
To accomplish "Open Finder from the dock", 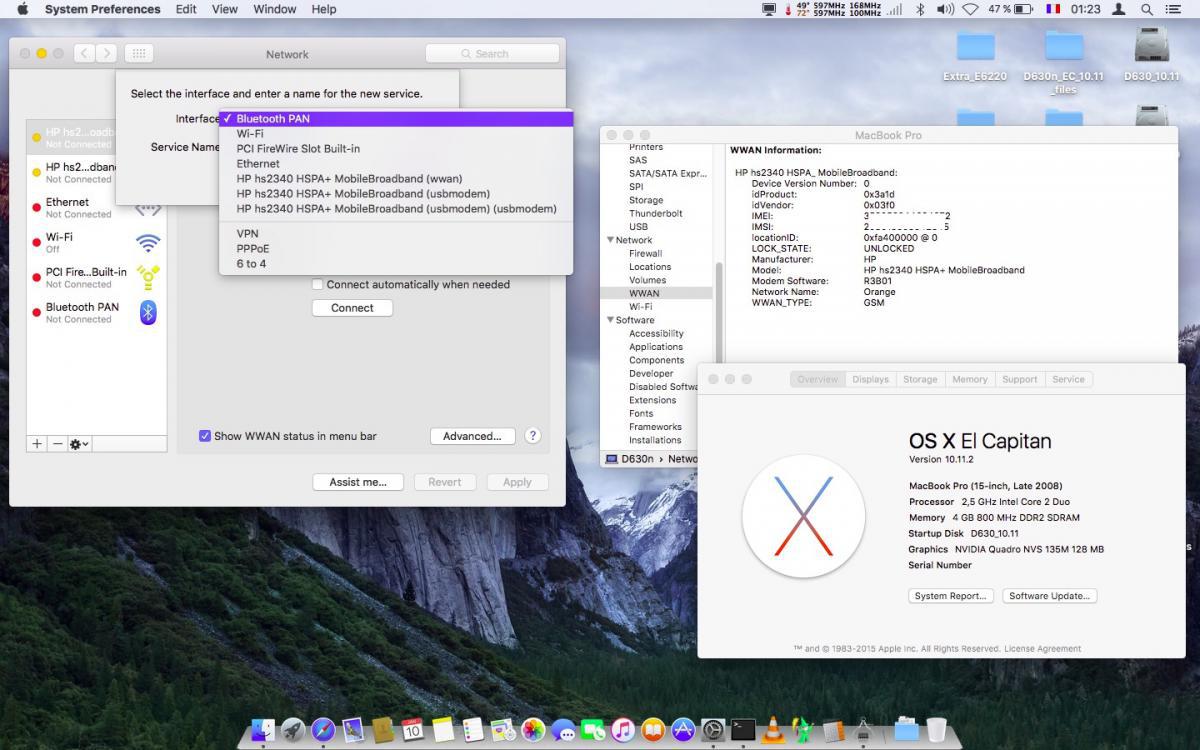I will [263, 729].
